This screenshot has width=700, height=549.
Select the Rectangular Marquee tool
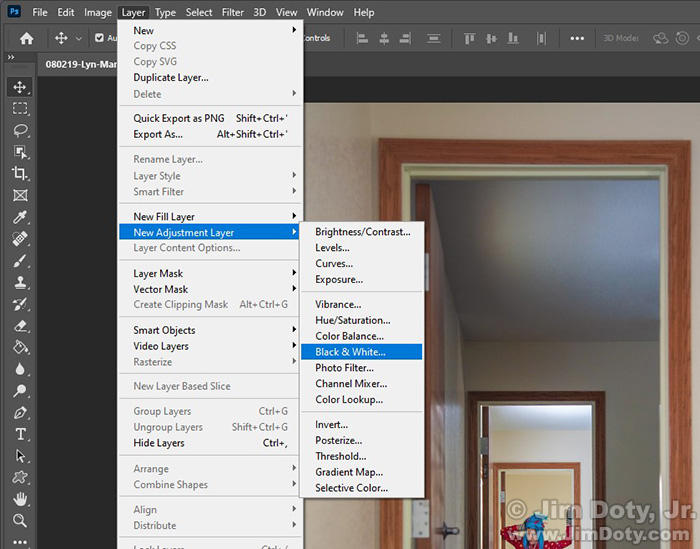(x=20, y=109)
